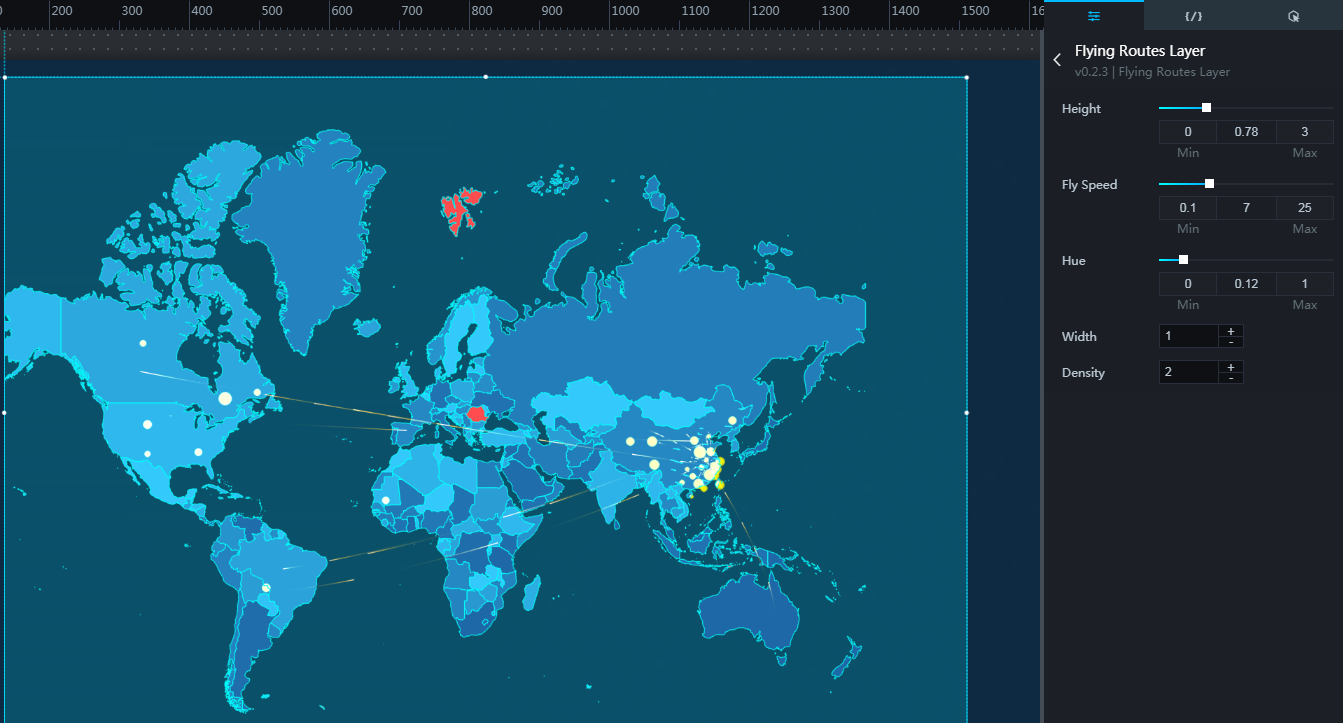Image resolution: width=1343 pixels, height=723 pixels.
Task: Decrease Density with the minus button
Action: tap(1230, 378)
